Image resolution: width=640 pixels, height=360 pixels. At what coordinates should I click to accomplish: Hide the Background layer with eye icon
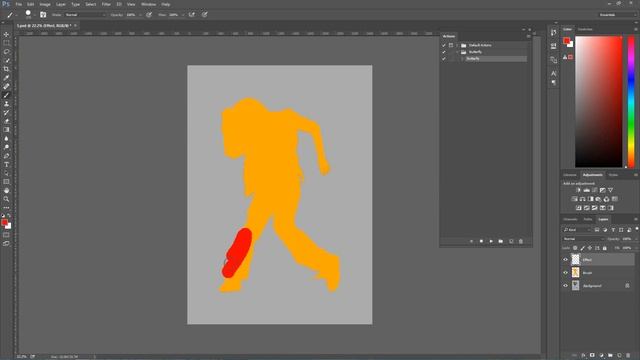pyautogui.click(x=565, y=286)
